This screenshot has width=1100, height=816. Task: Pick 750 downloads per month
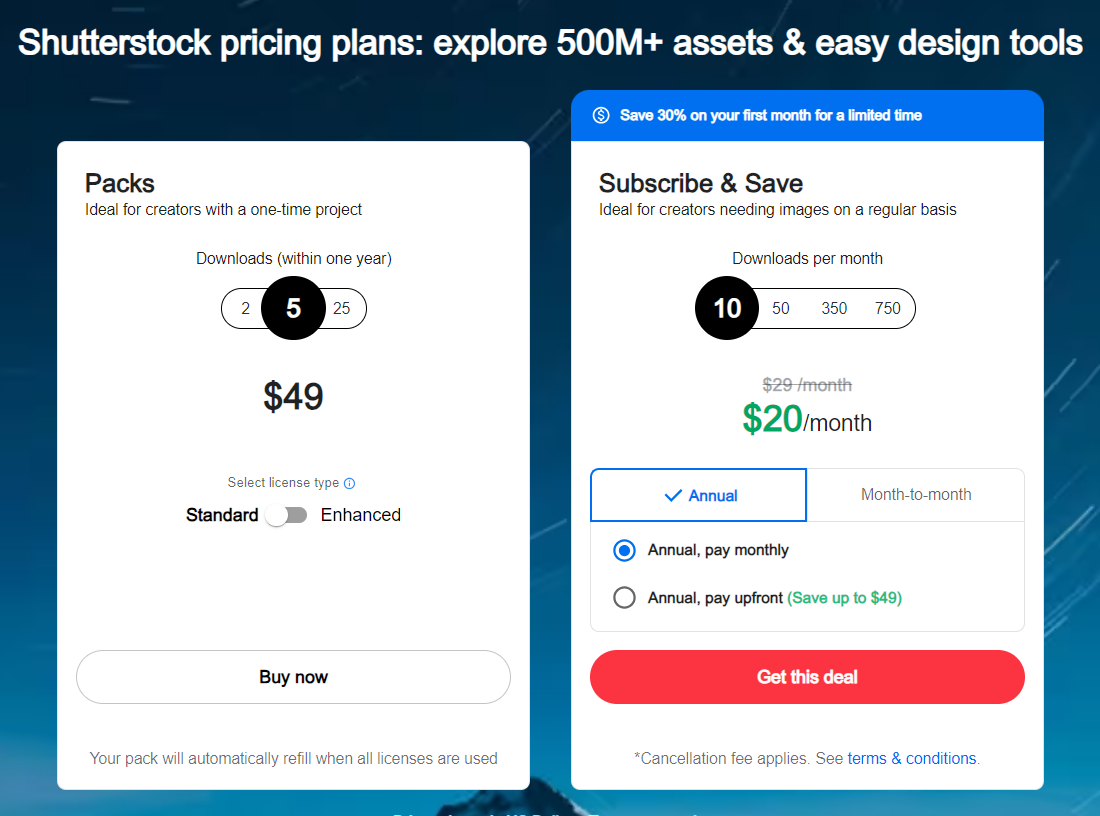[x=887, y=309]
